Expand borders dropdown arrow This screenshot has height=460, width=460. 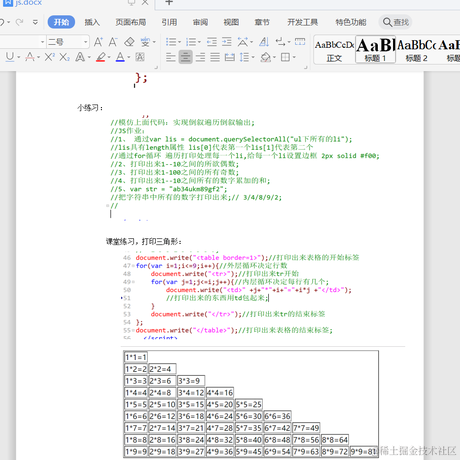click(x=294, y=57)
